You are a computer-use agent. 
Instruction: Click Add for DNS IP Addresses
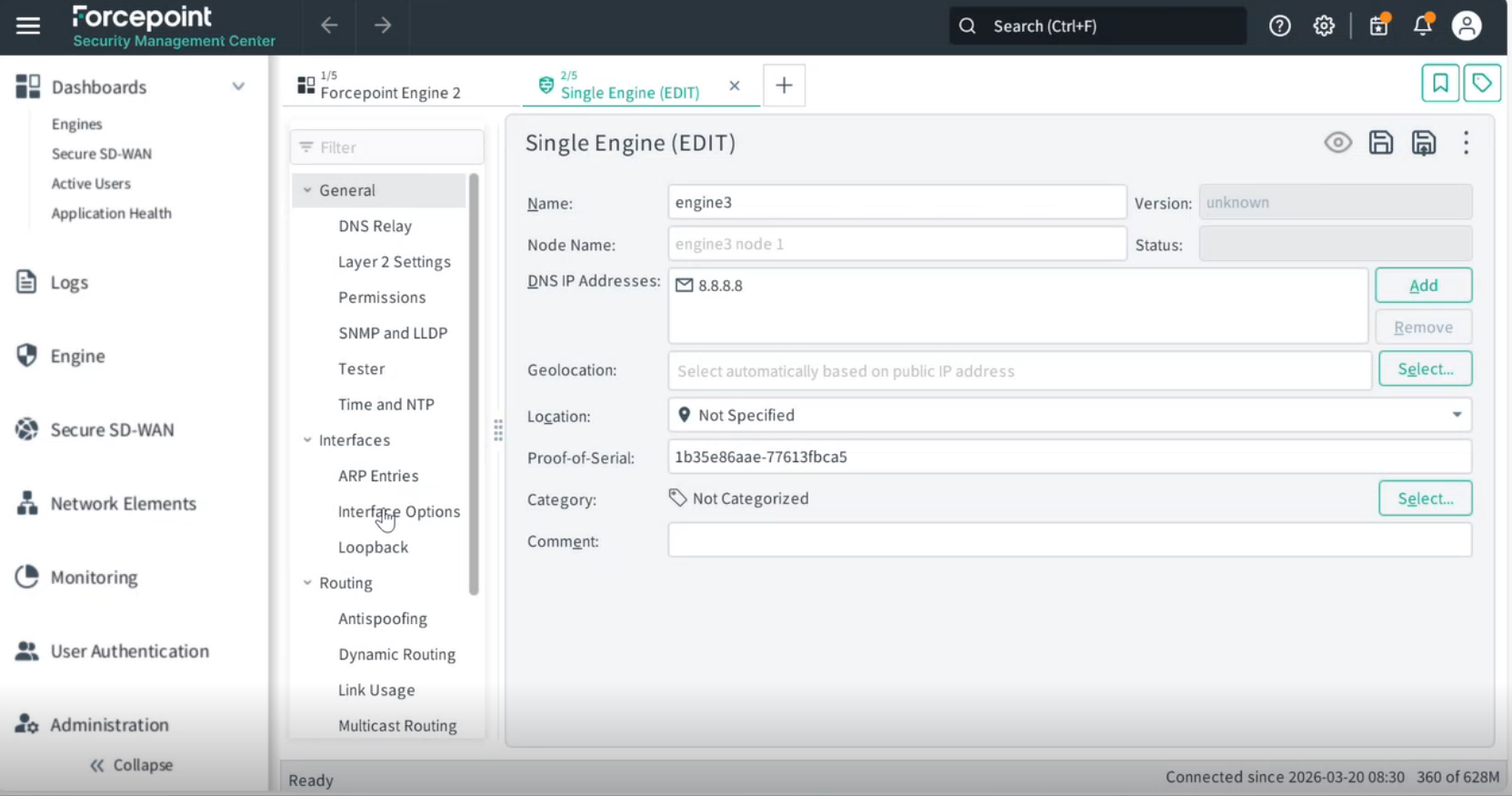tap(1423, 286)
